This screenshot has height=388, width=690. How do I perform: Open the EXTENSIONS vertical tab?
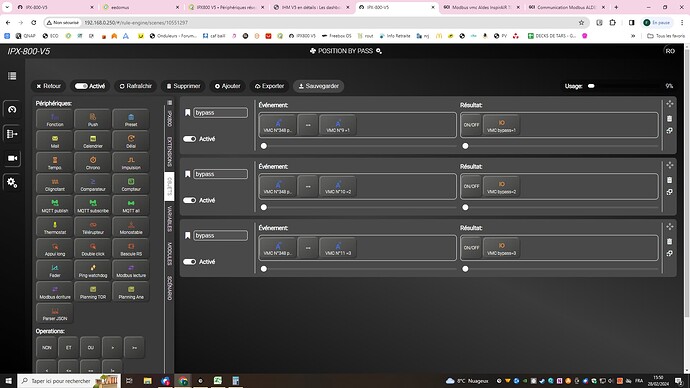click(x=169, y=151)
